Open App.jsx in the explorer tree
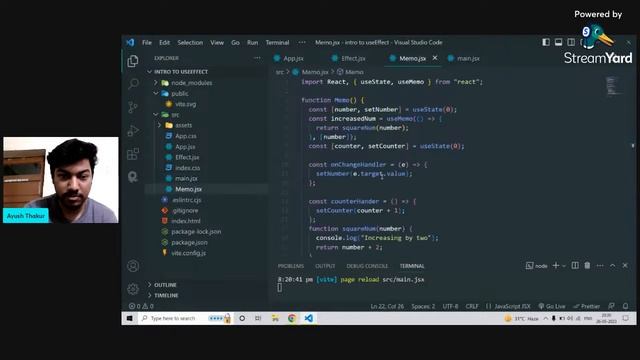 [x=185, y=147]
